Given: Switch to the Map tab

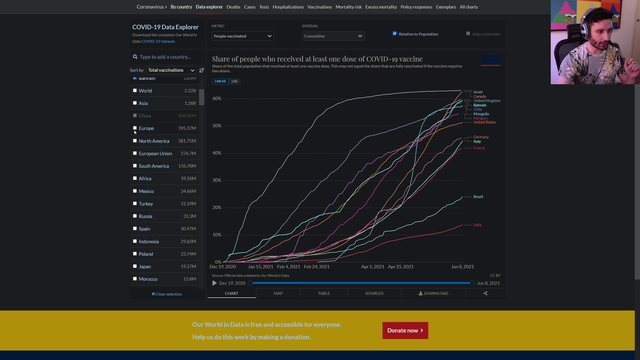Looking at the screenshot, I should click(278, 293).
